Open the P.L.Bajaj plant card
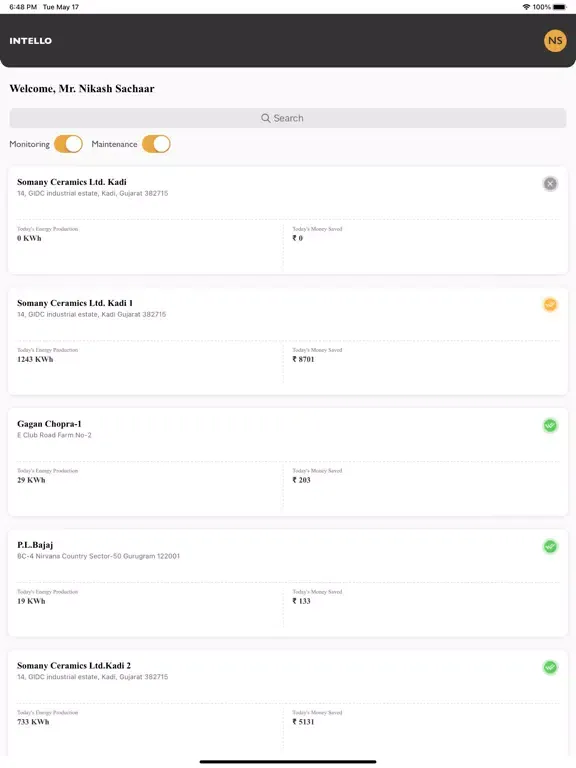 288,583
